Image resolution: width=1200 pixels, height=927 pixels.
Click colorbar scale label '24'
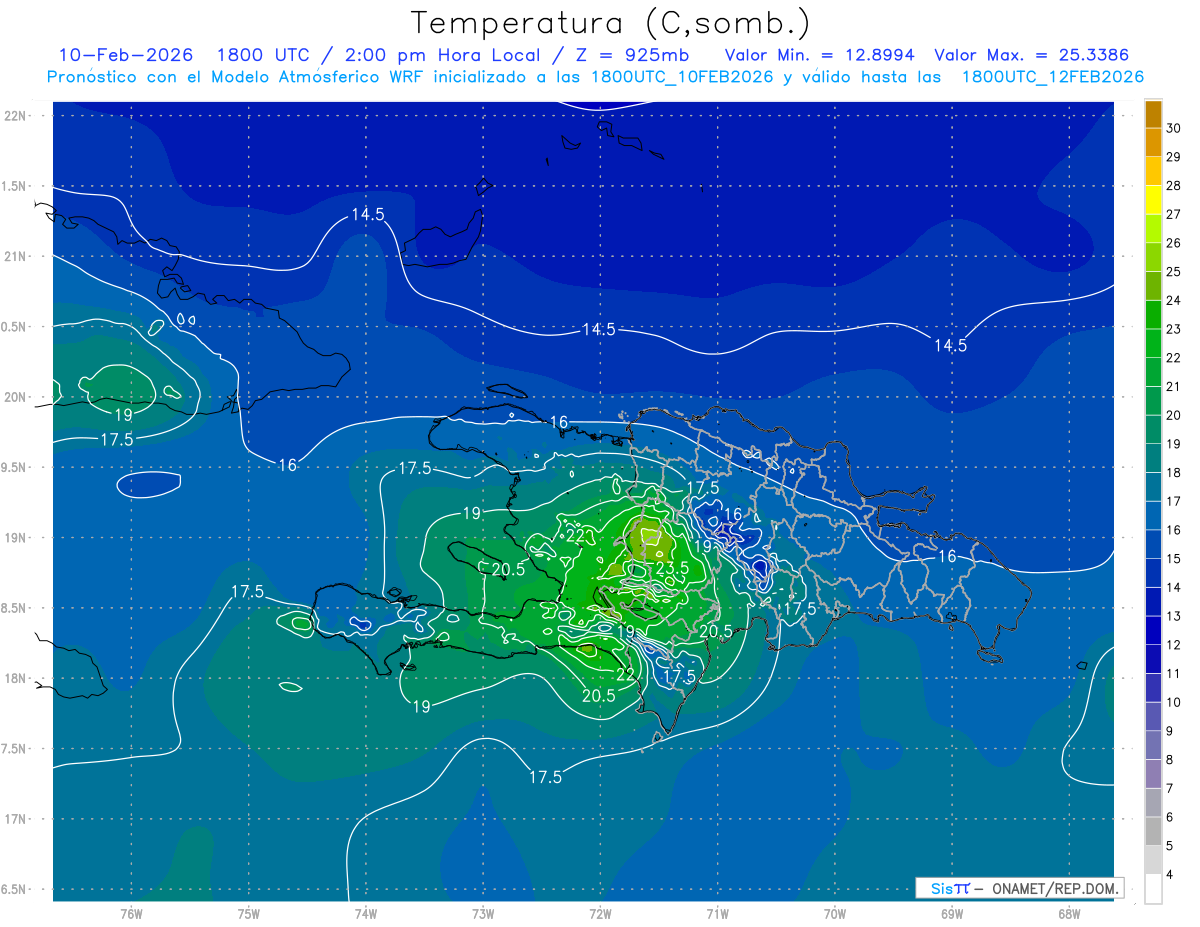1174,300
